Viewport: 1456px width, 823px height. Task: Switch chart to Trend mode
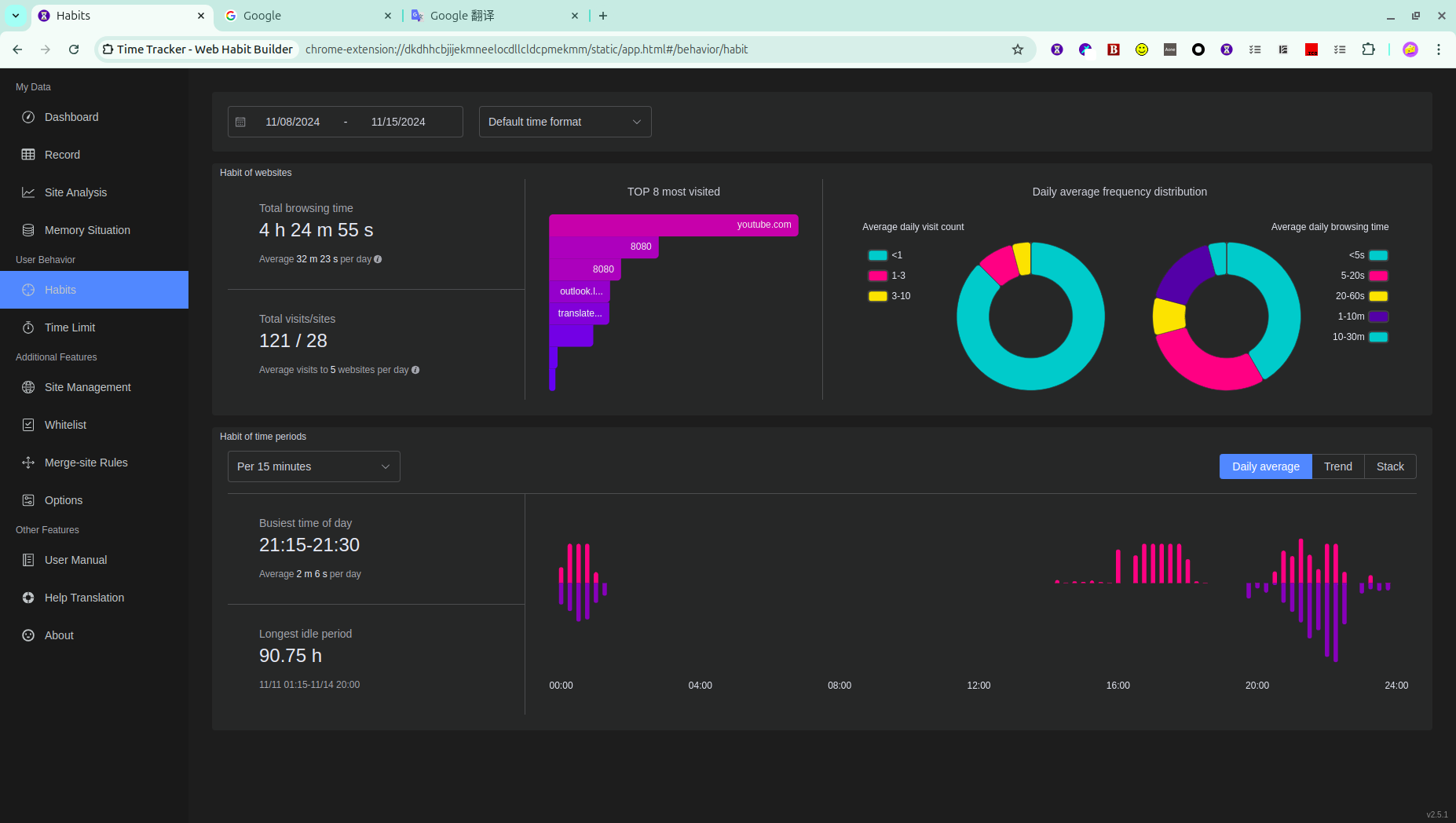[1337, 466]
